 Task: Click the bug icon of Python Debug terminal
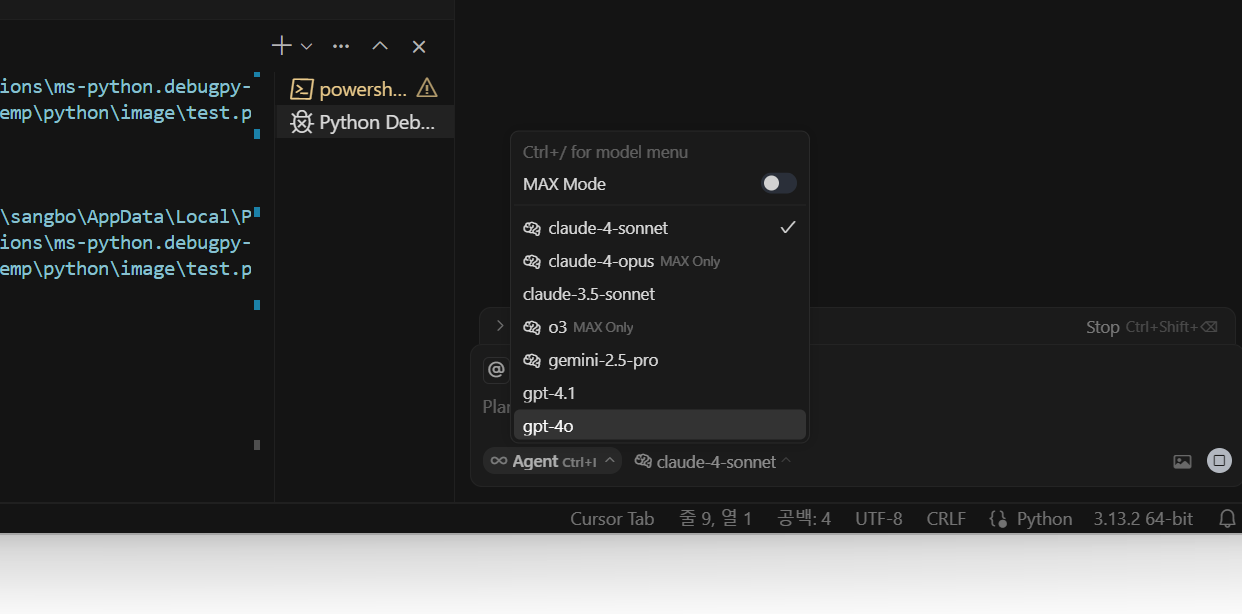(301, 122)
